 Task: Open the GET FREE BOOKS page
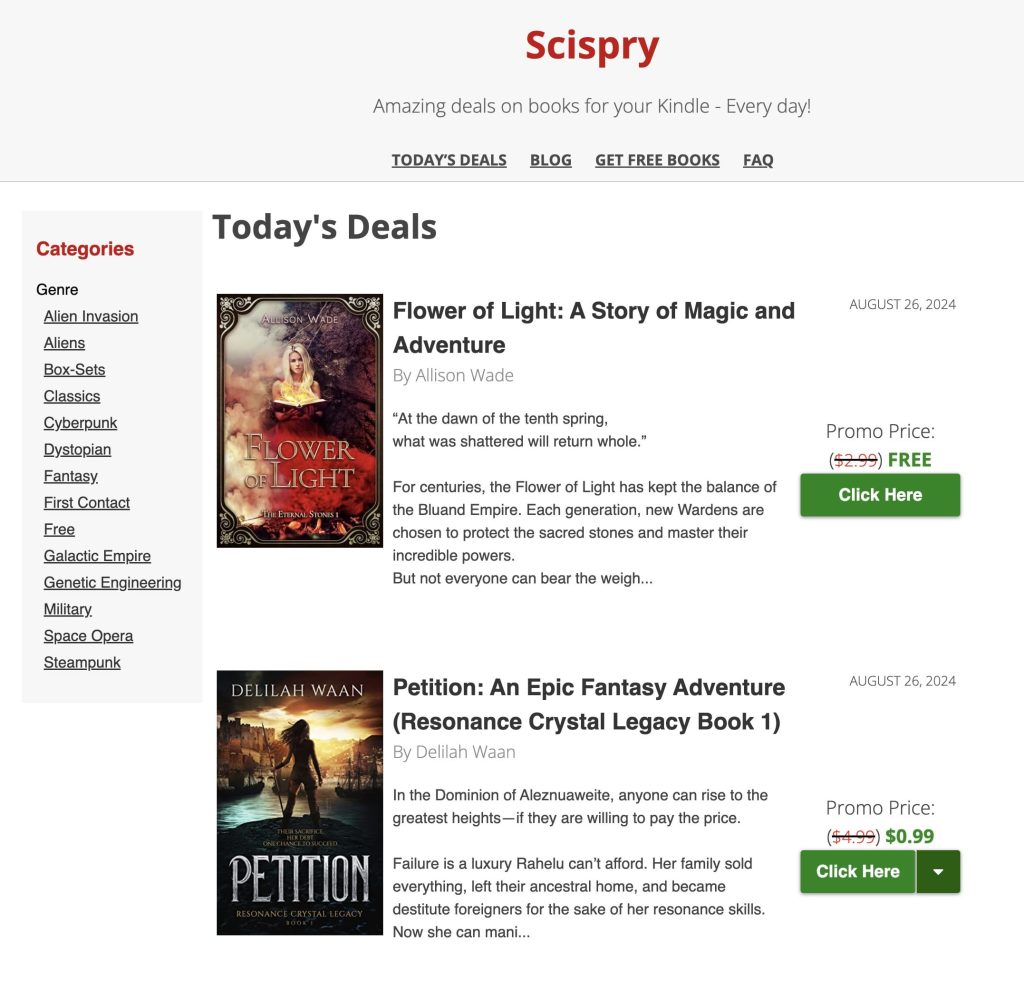click(x=657, y=160)
